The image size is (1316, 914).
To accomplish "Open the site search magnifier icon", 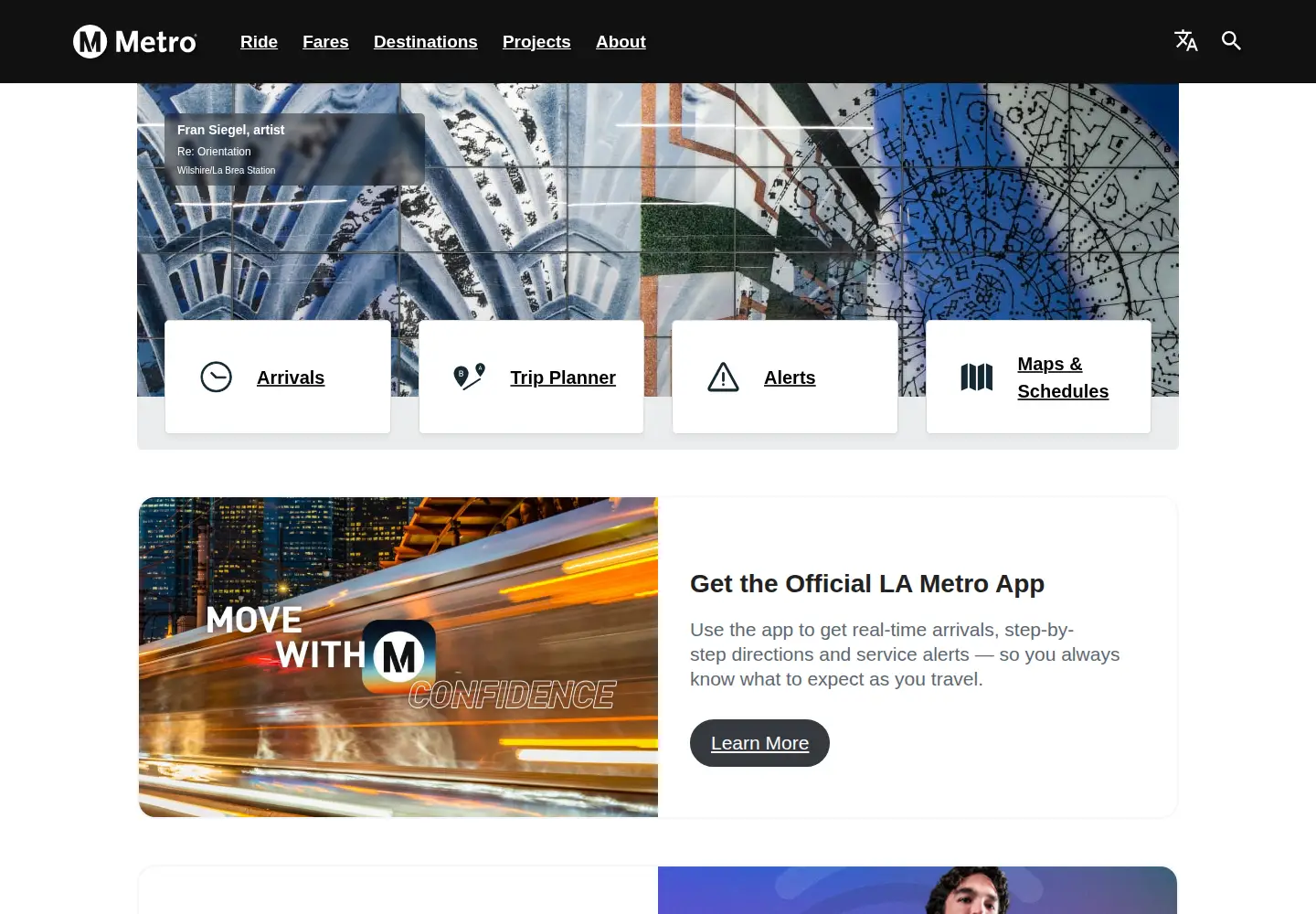I will tap(1231, 41).
